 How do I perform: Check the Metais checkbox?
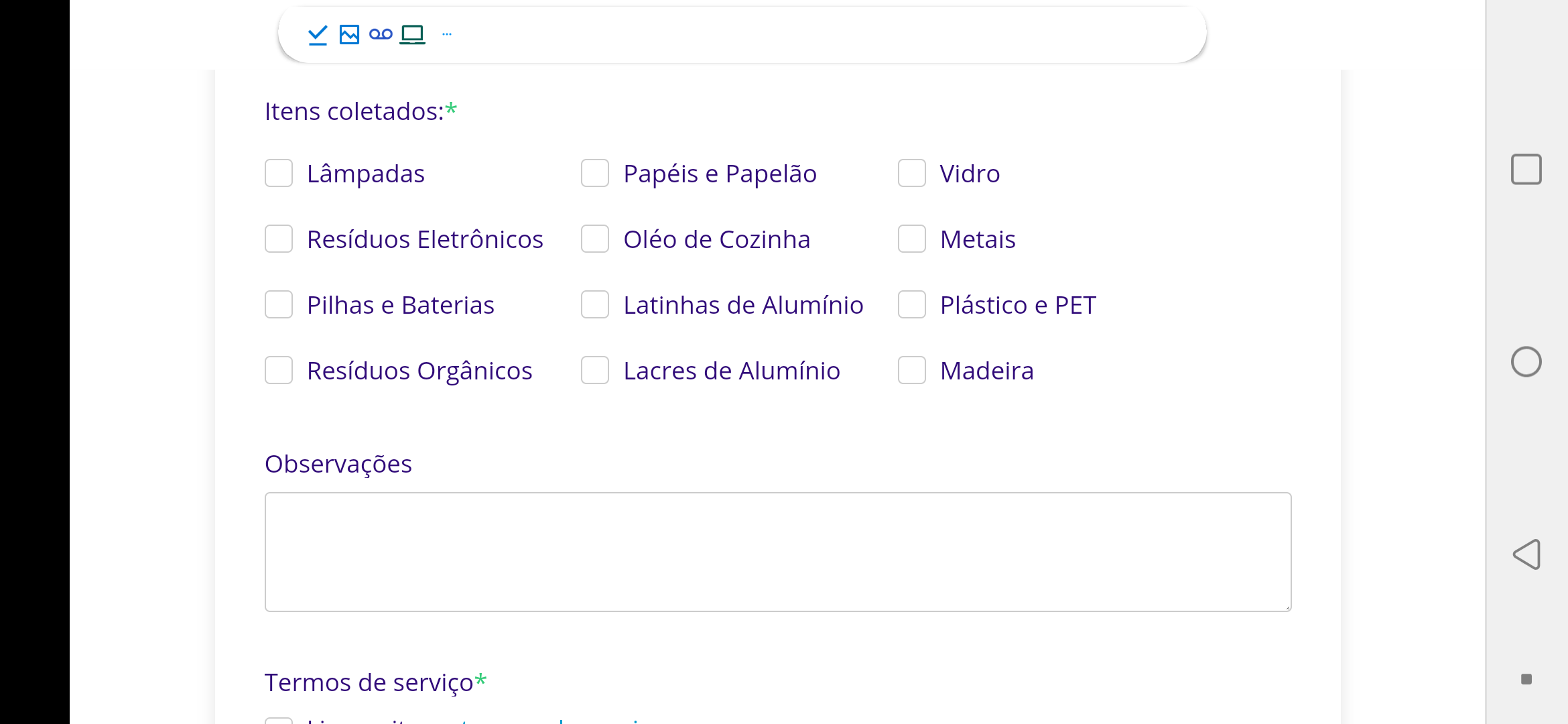point(911,239)
